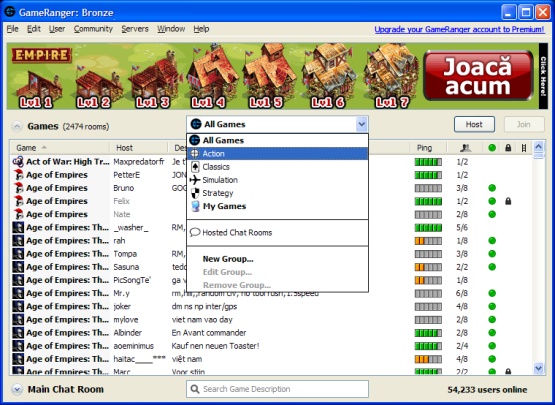The height and width of the screenshot is (405, 555).
Task: Click the search magnifier icon
Action: 195,389
